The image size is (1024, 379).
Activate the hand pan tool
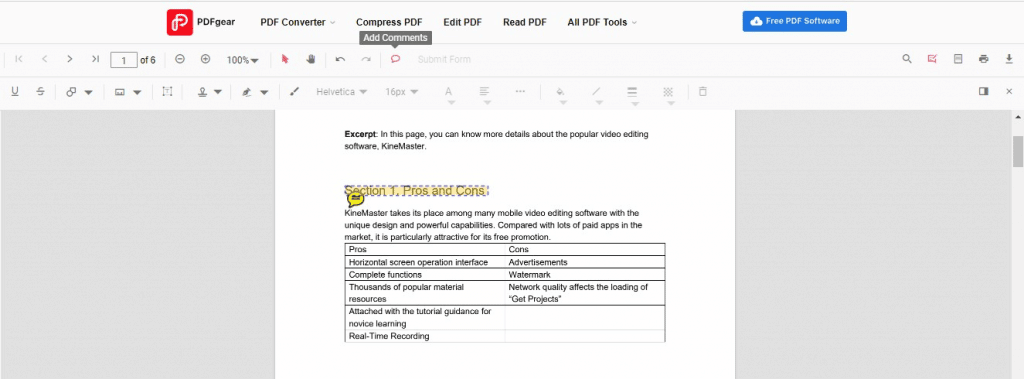(x=311, y=59)
